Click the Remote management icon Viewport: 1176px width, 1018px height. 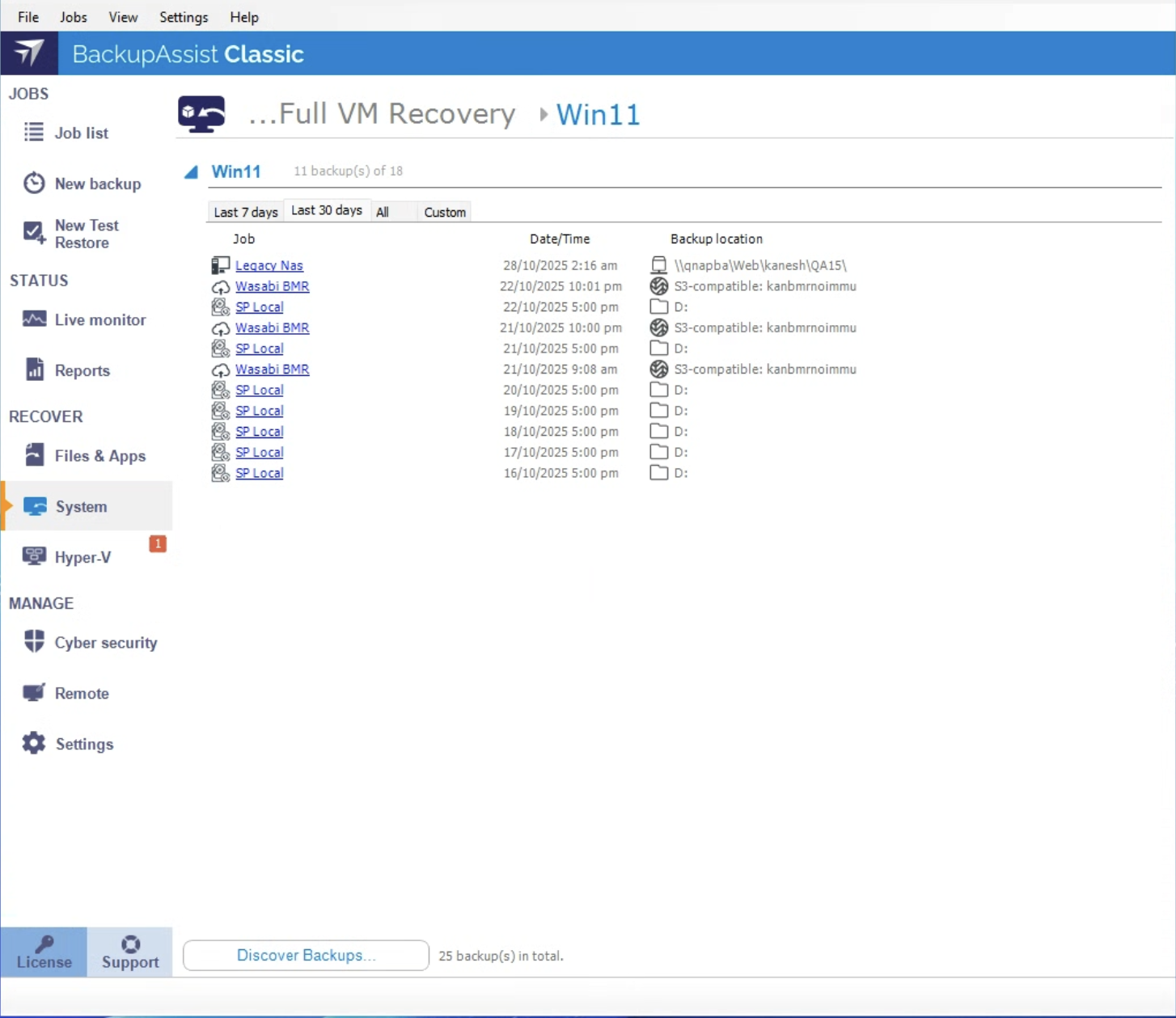[34, 693]
